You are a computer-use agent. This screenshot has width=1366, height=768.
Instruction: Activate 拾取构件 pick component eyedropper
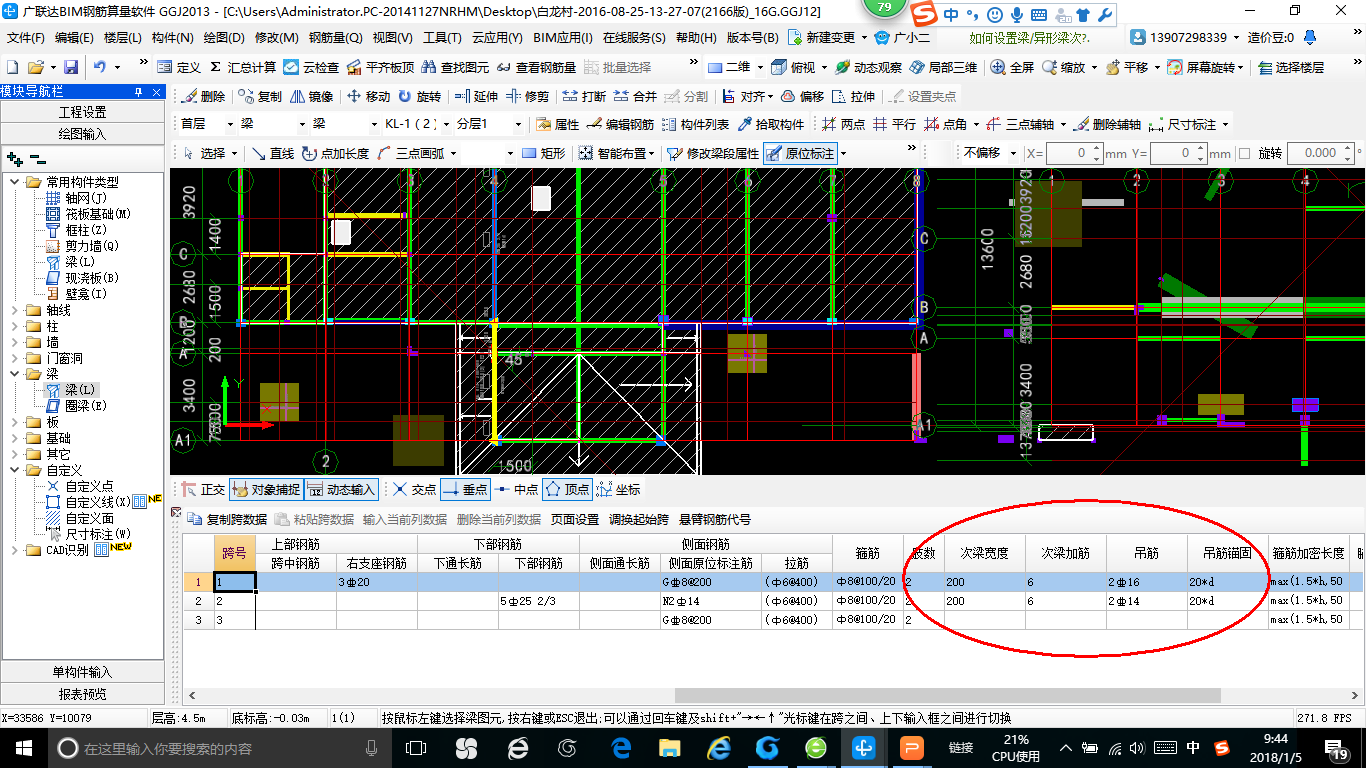771,124
